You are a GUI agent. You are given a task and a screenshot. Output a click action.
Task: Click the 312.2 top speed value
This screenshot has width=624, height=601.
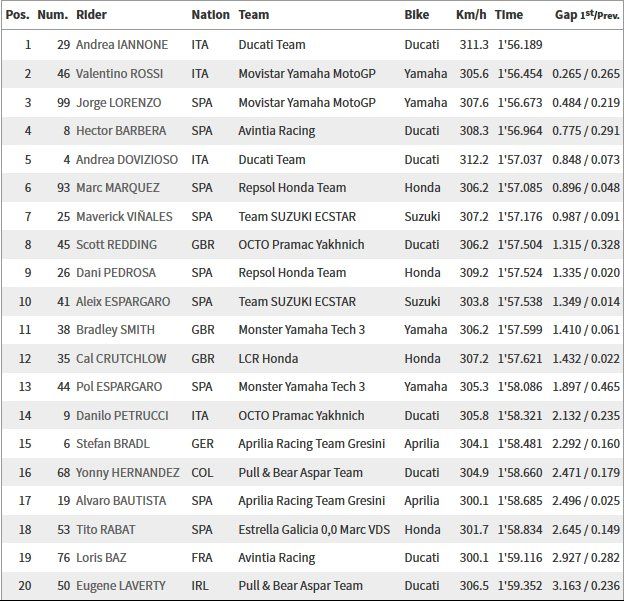point(471,159)
